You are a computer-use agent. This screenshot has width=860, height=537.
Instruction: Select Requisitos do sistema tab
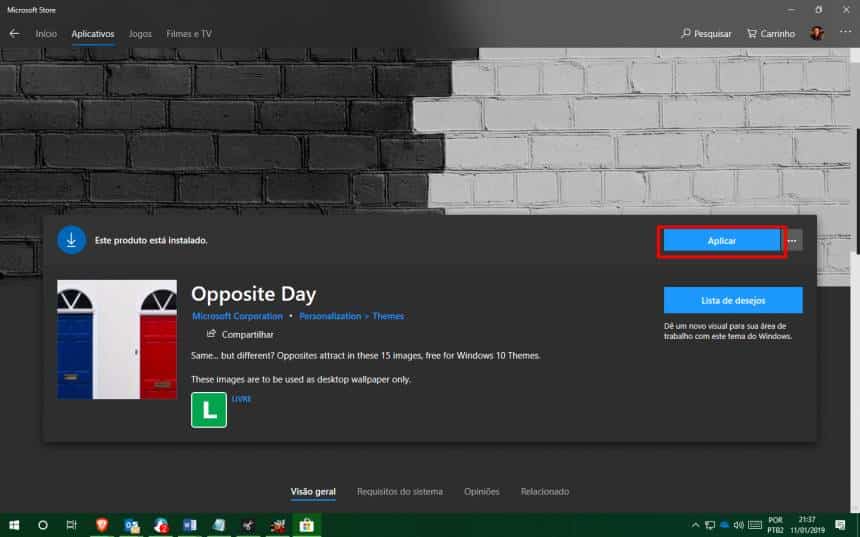coord(400,491)
